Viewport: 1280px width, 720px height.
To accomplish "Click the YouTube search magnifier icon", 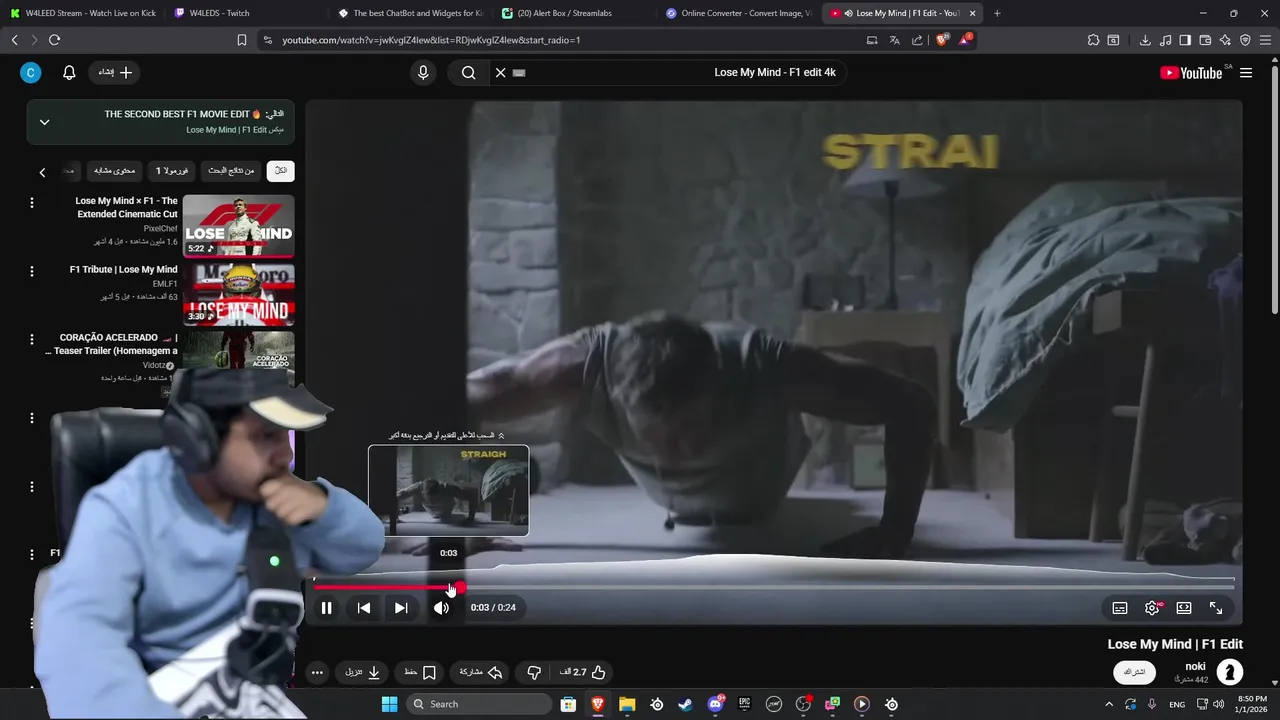I will pyautogui.click(x=468, y=73).
